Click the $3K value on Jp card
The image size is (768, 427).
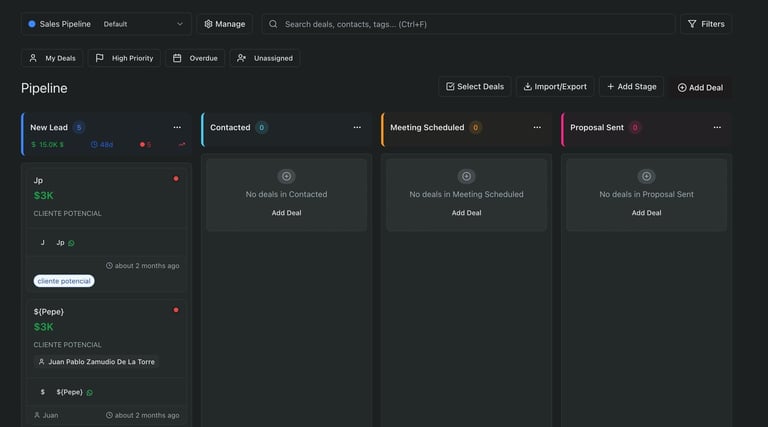coord(44,195)
